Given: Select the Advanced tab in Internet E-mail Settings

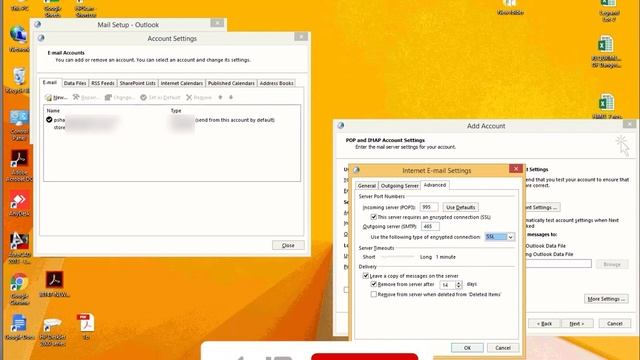Looking at the screenshot, I should tap(435, 185).
